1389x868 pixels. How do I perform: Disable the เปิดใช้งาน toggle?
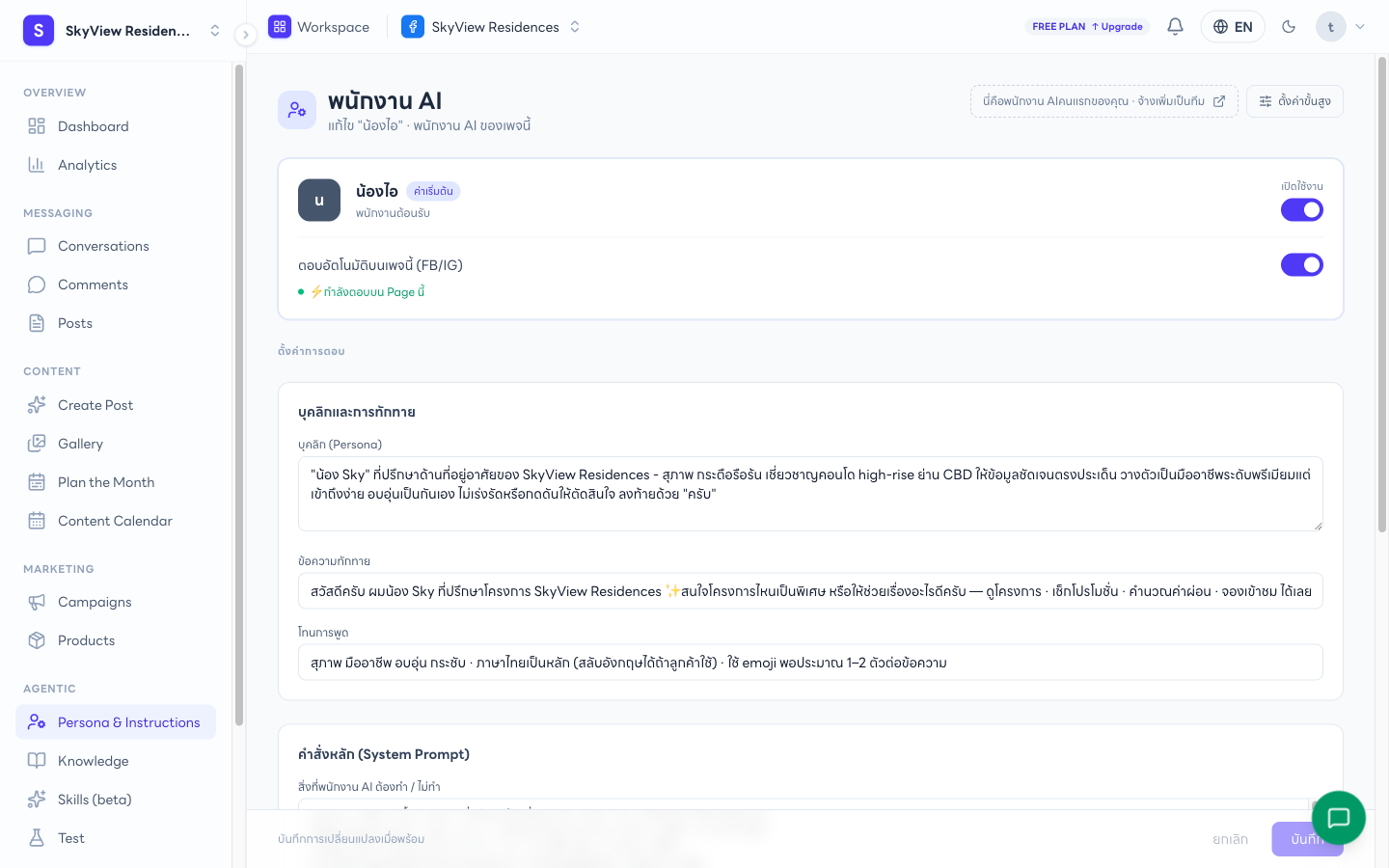coord(1302,210)
